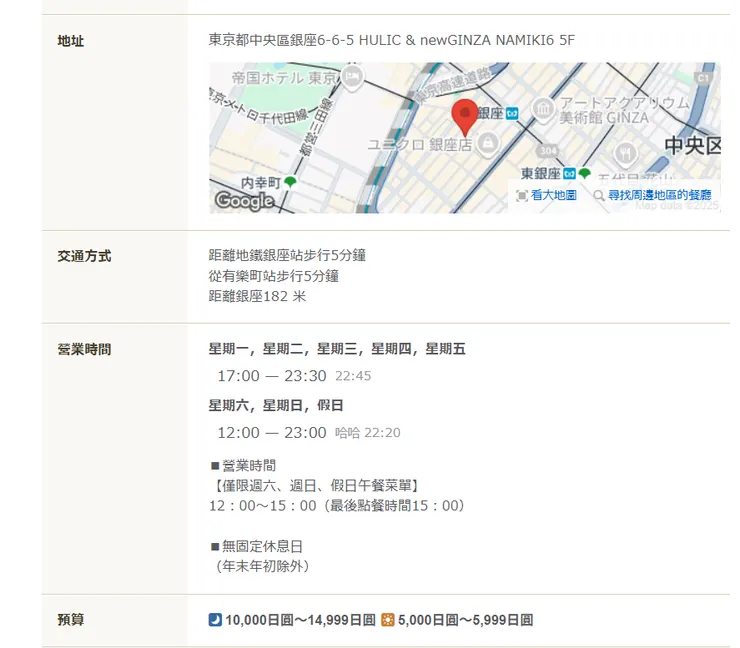
Task: Click the 東銀座 station label on map
Action: click(x=541, y=174)
